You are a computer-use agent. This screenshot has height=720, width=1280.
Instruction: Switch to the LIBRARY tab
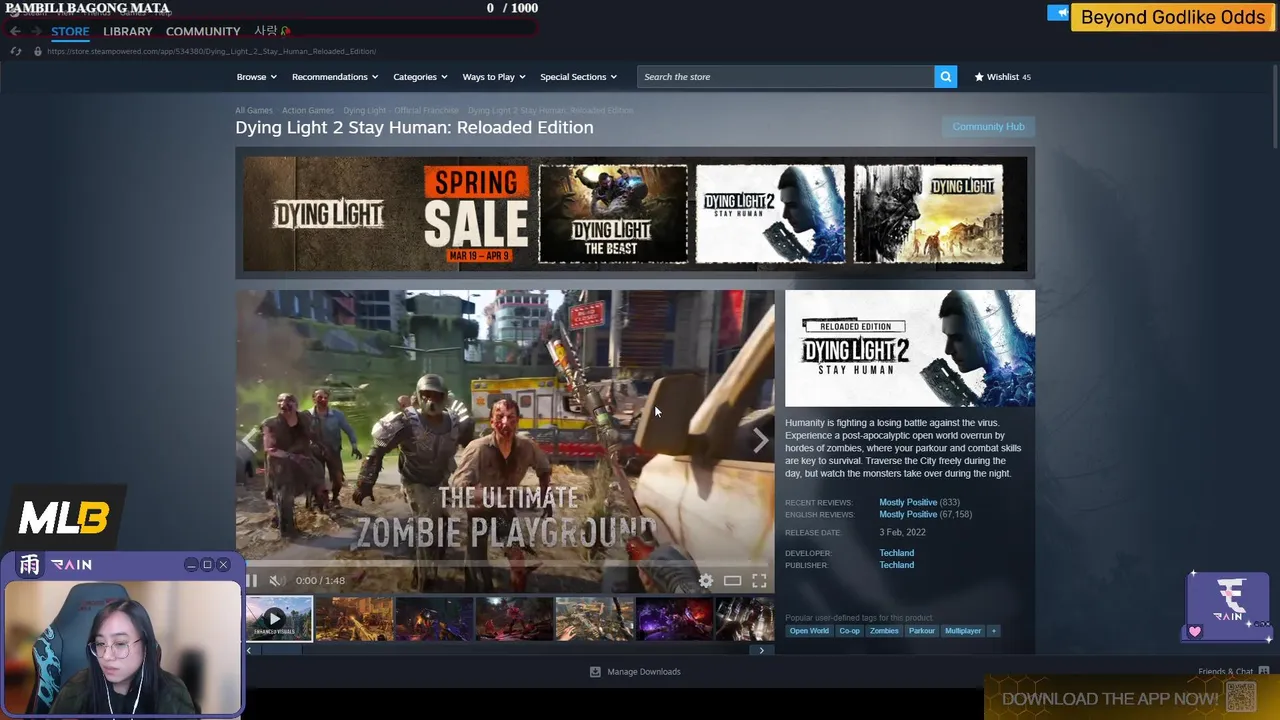coord(128,31)
